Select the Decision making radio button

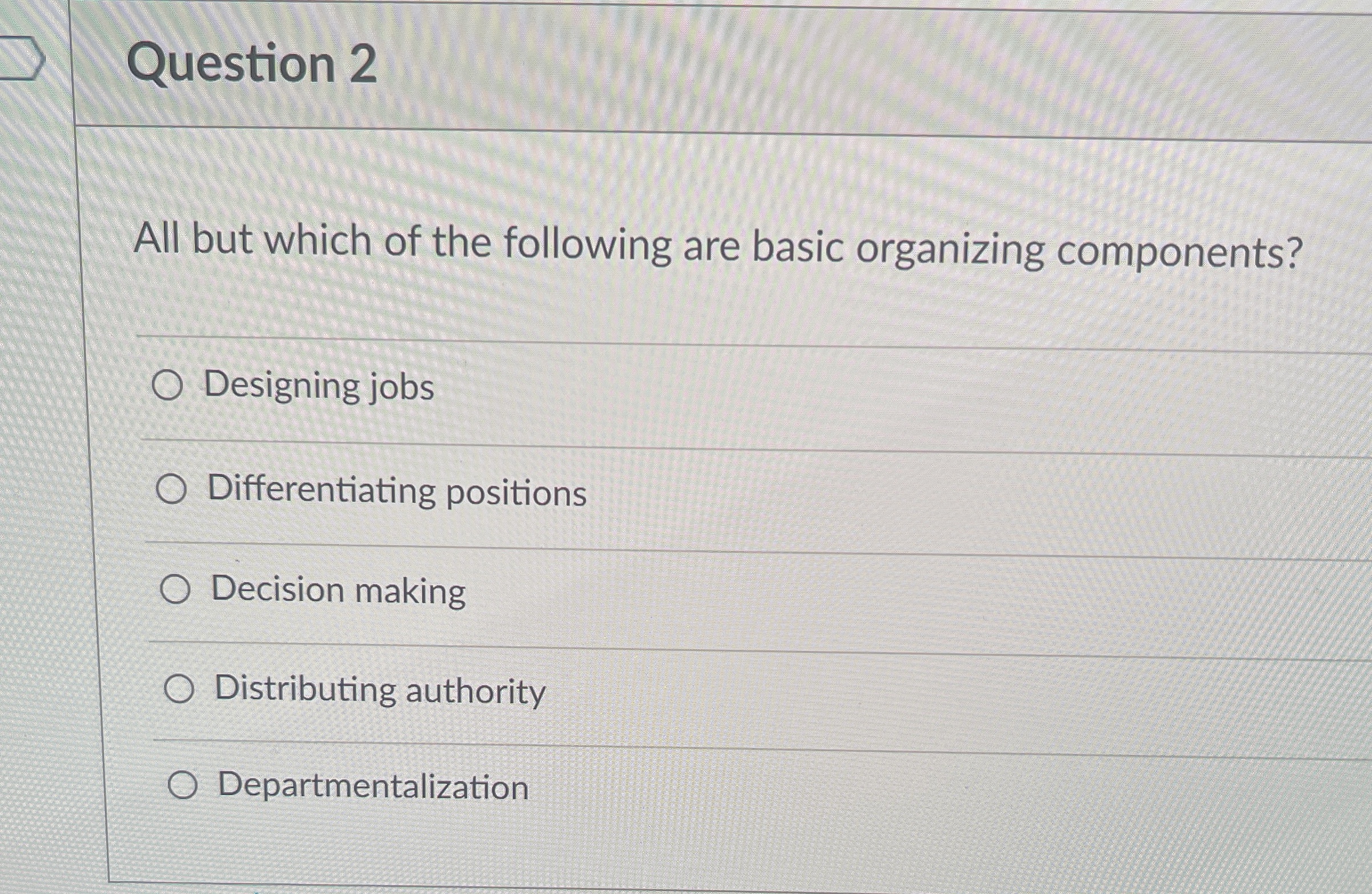175,590
